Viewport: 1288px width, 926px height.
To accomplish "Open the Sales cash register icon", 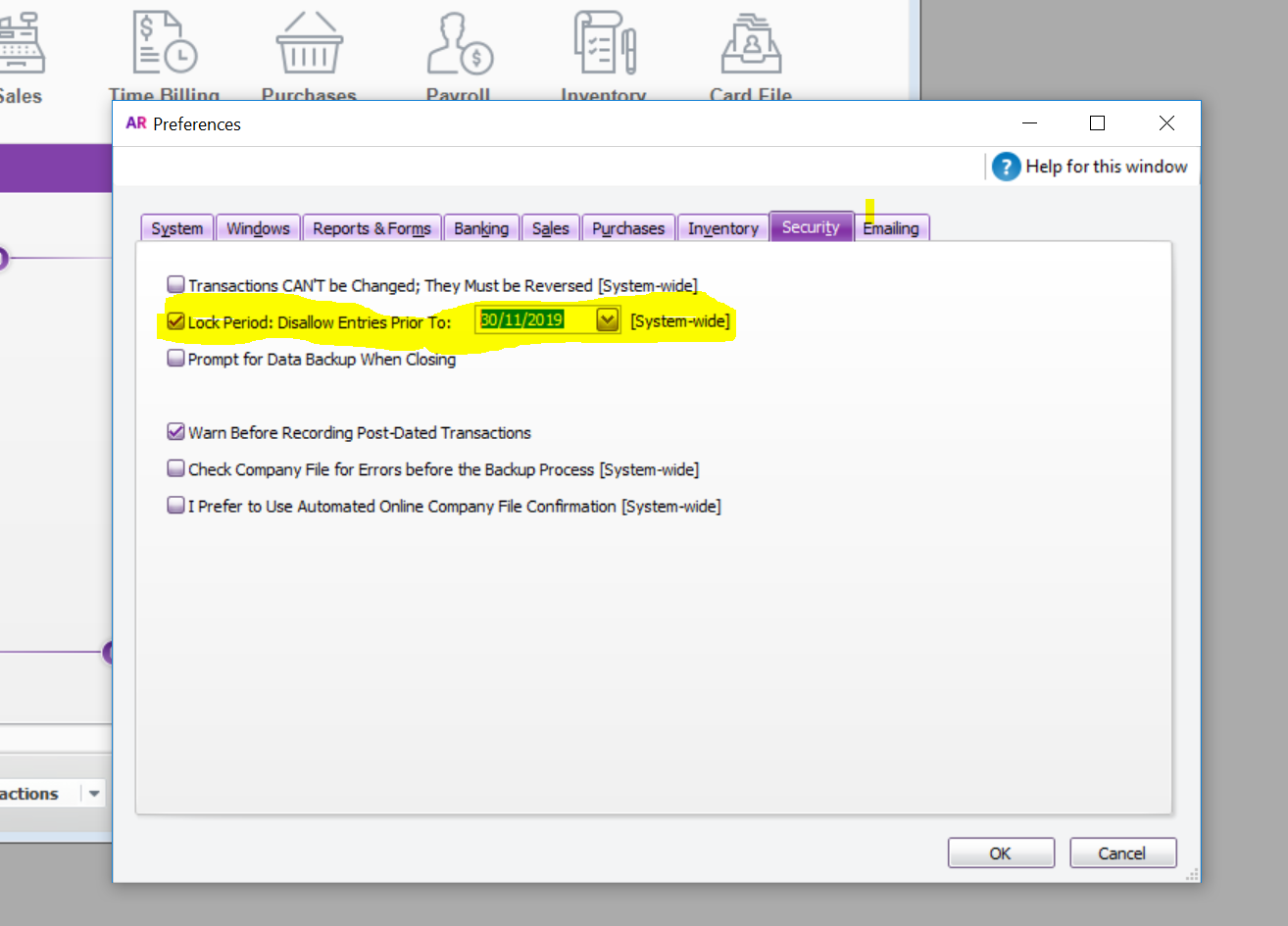I will pyautogui.click(x=20, y=43).
